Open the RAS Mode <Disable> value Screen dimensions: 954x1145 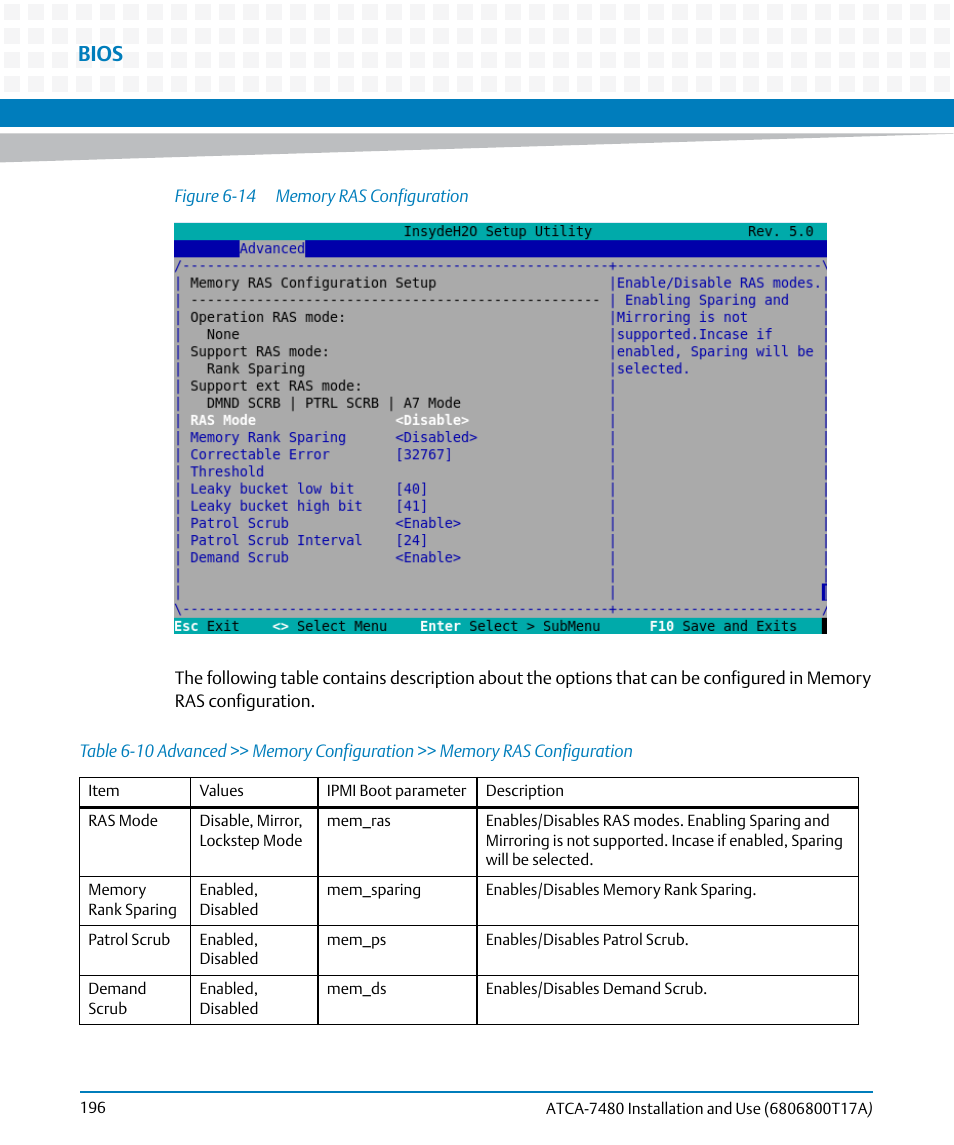click(432, 421)
